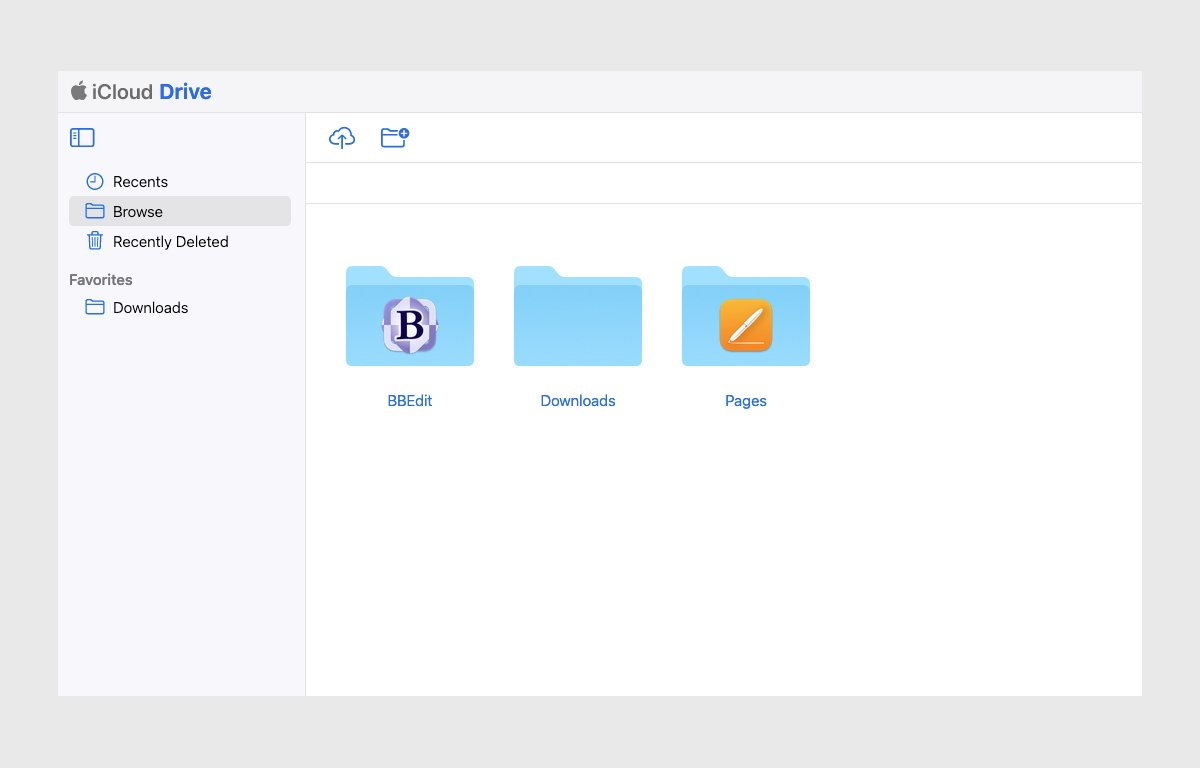This screenshot has width=1200, height=768.
Task: Click the cloud upload icon
Action: pos(342,138)
